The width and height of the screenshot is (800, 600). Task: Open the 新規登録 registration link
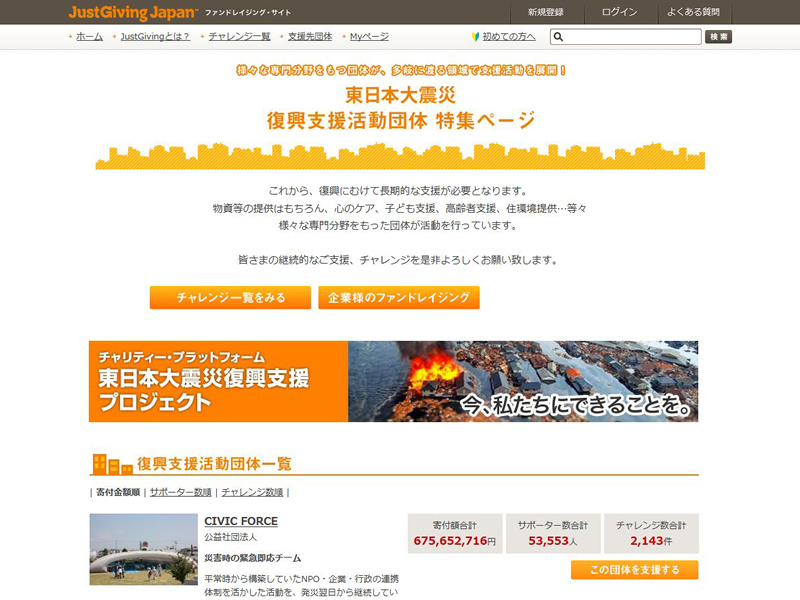click(544, 12)
